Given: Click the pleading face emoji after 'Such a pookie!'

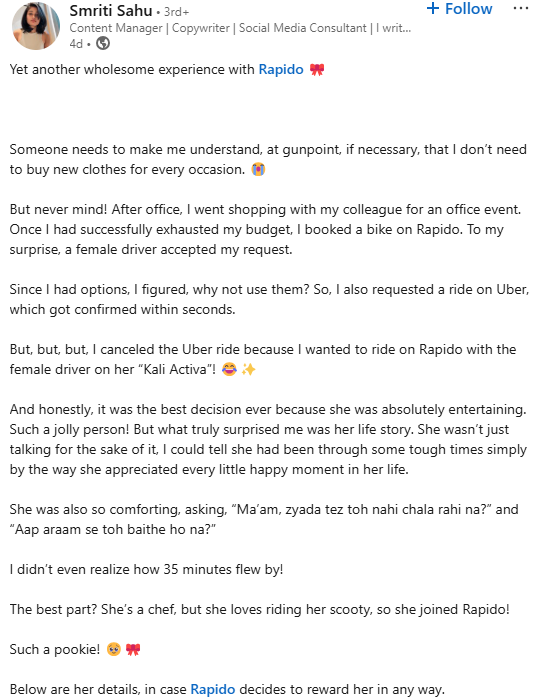Looking at the screenshot, I should click(114, 649).
